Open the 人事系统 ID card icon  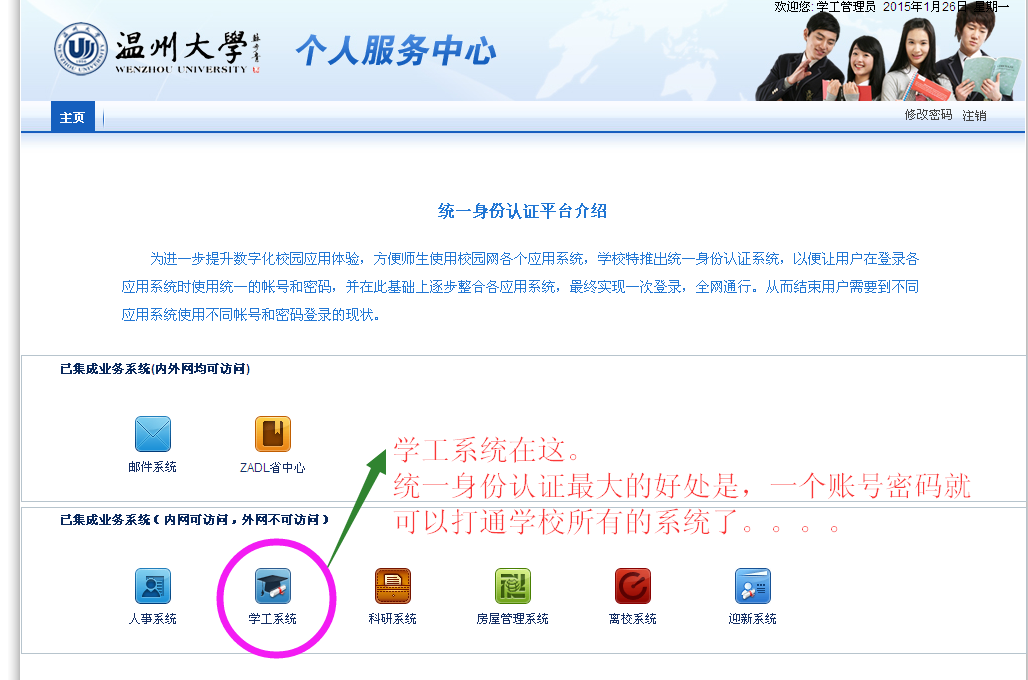(x=153, y=586)
